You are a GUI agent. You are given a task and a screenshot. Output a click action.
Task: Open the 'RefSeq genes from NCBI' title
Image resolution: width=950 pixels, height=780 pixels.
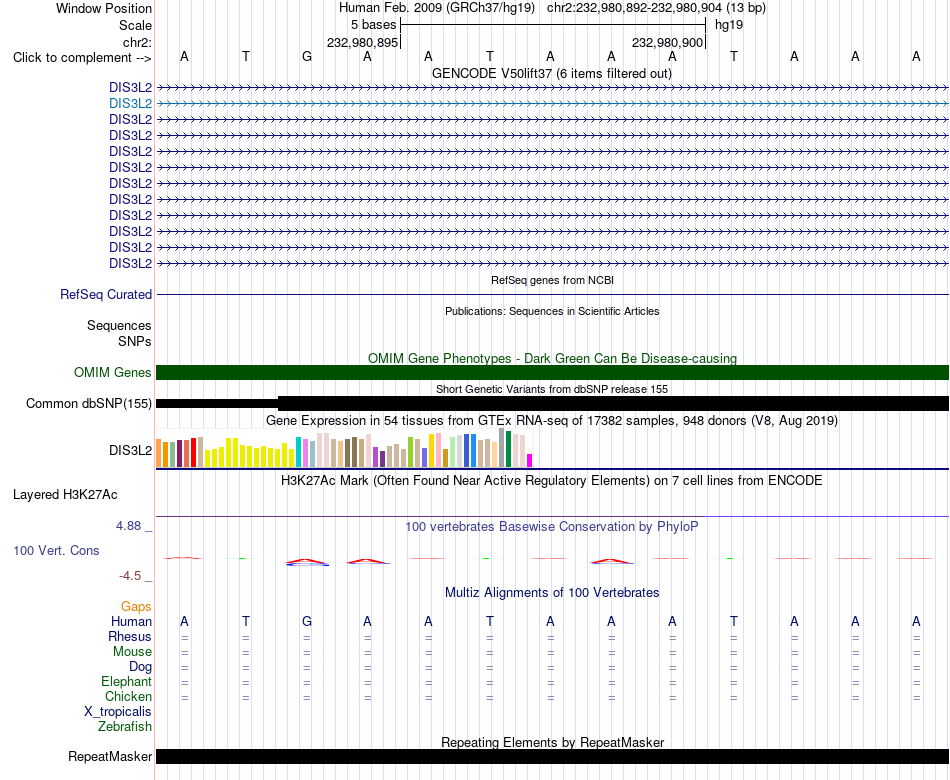point(552,280)
